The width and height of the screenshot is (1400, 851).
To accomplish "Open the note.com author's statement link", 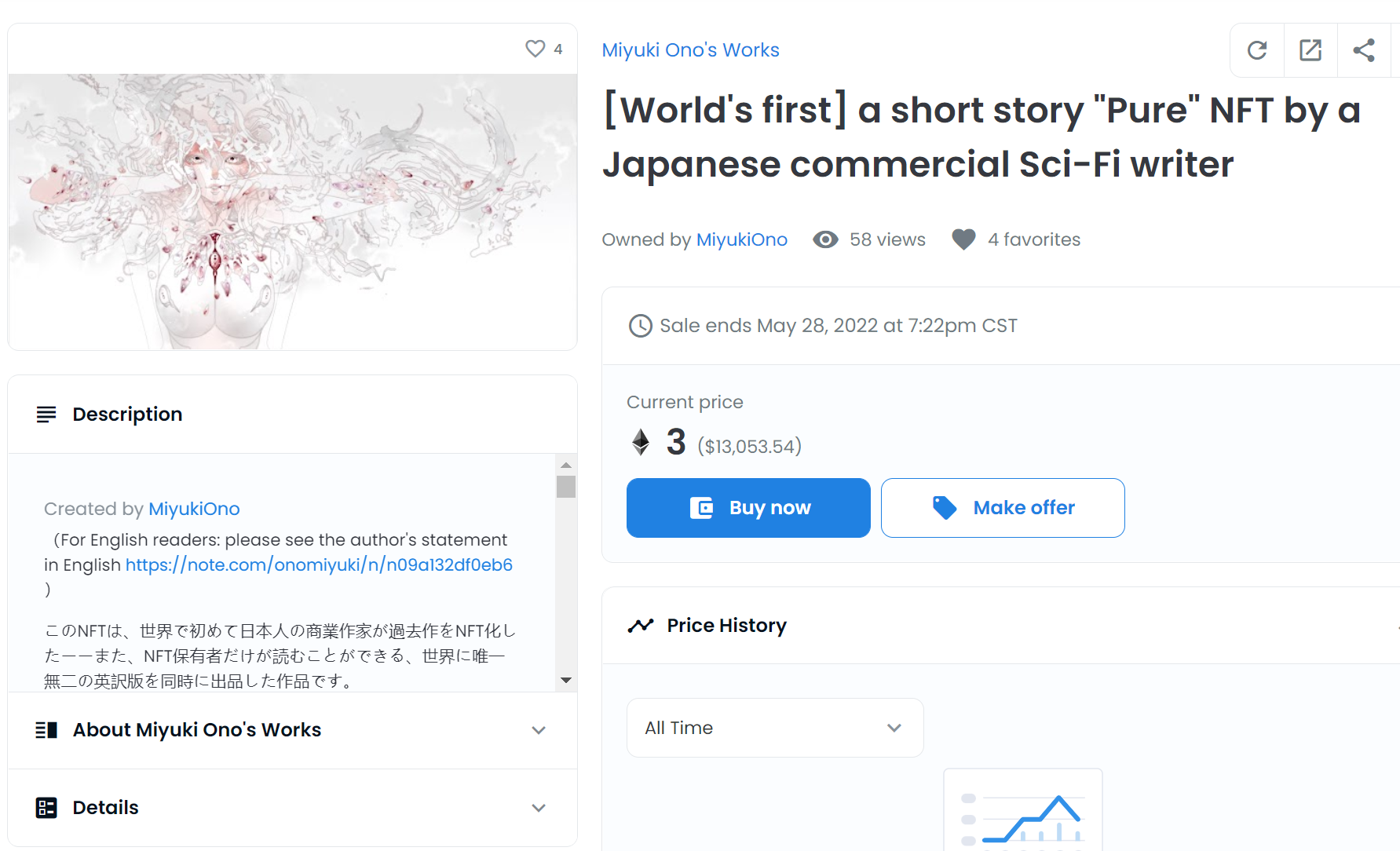I will point(319,564).
